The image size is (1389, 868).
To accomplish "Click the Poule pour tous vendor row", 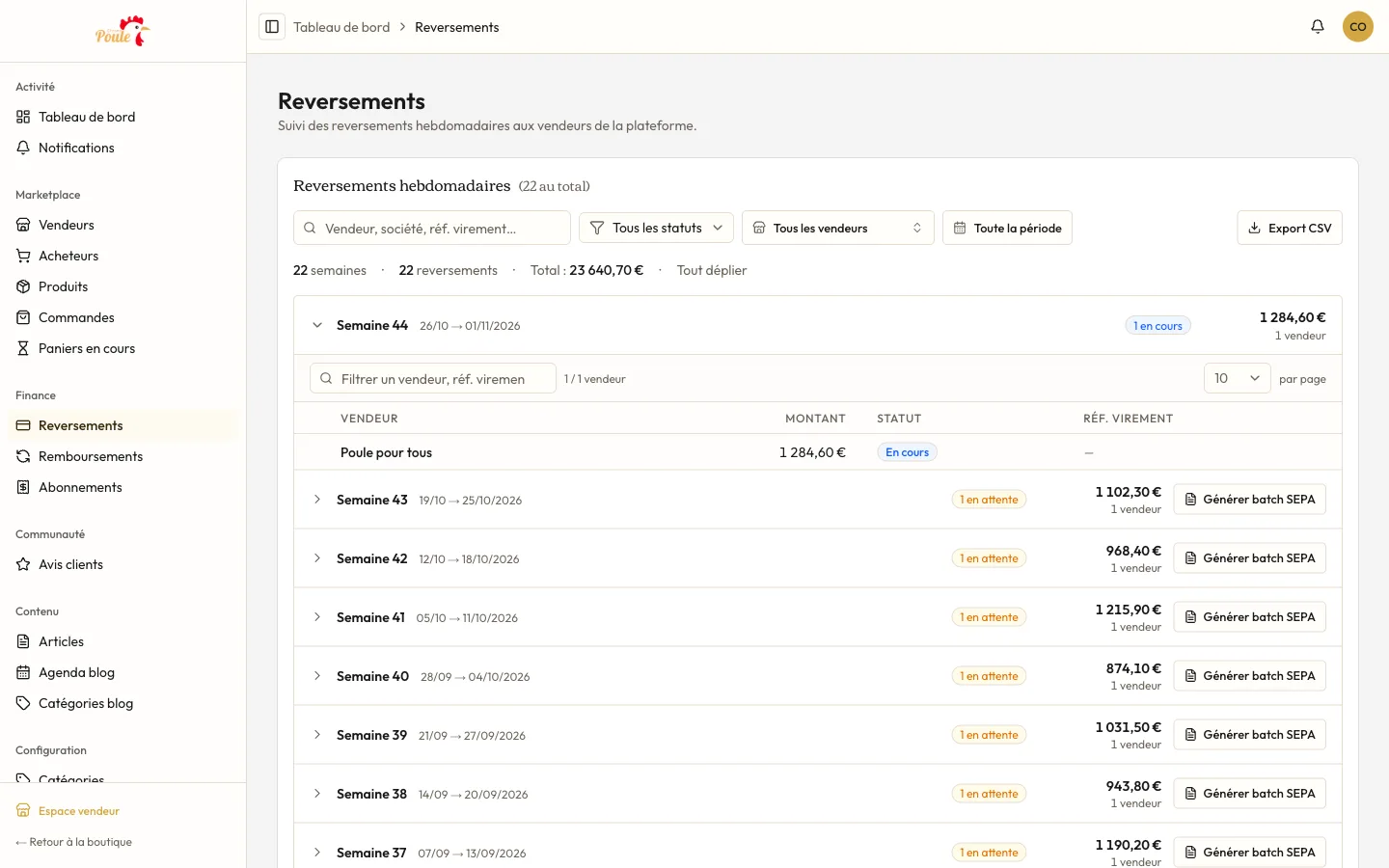I will 818,452.
